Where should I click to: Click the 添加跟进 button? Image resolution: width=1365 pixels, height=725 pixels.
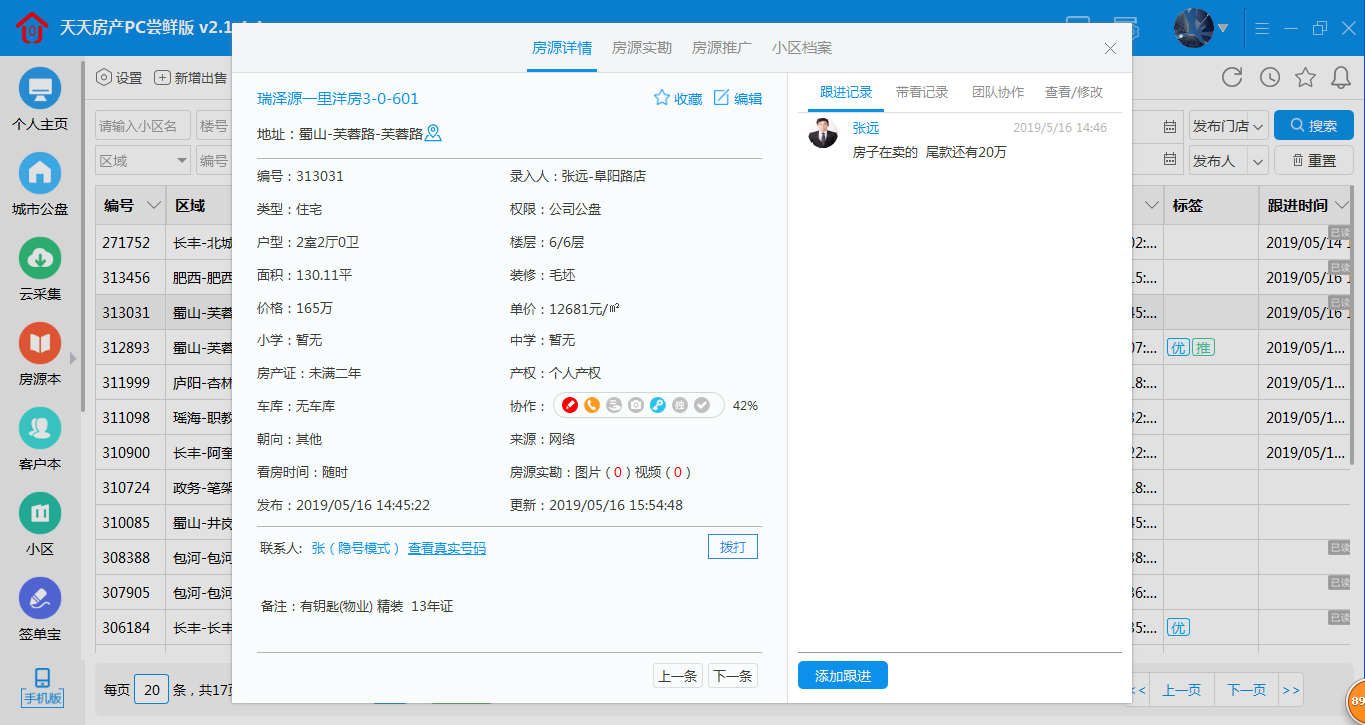[x=842, y=676]
